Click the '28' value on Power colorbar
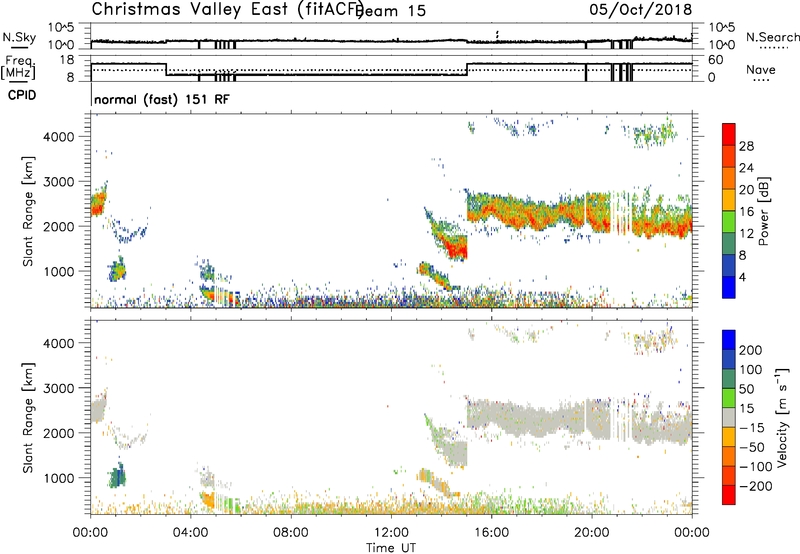The image size is (800, 554). tap(746, 146)
